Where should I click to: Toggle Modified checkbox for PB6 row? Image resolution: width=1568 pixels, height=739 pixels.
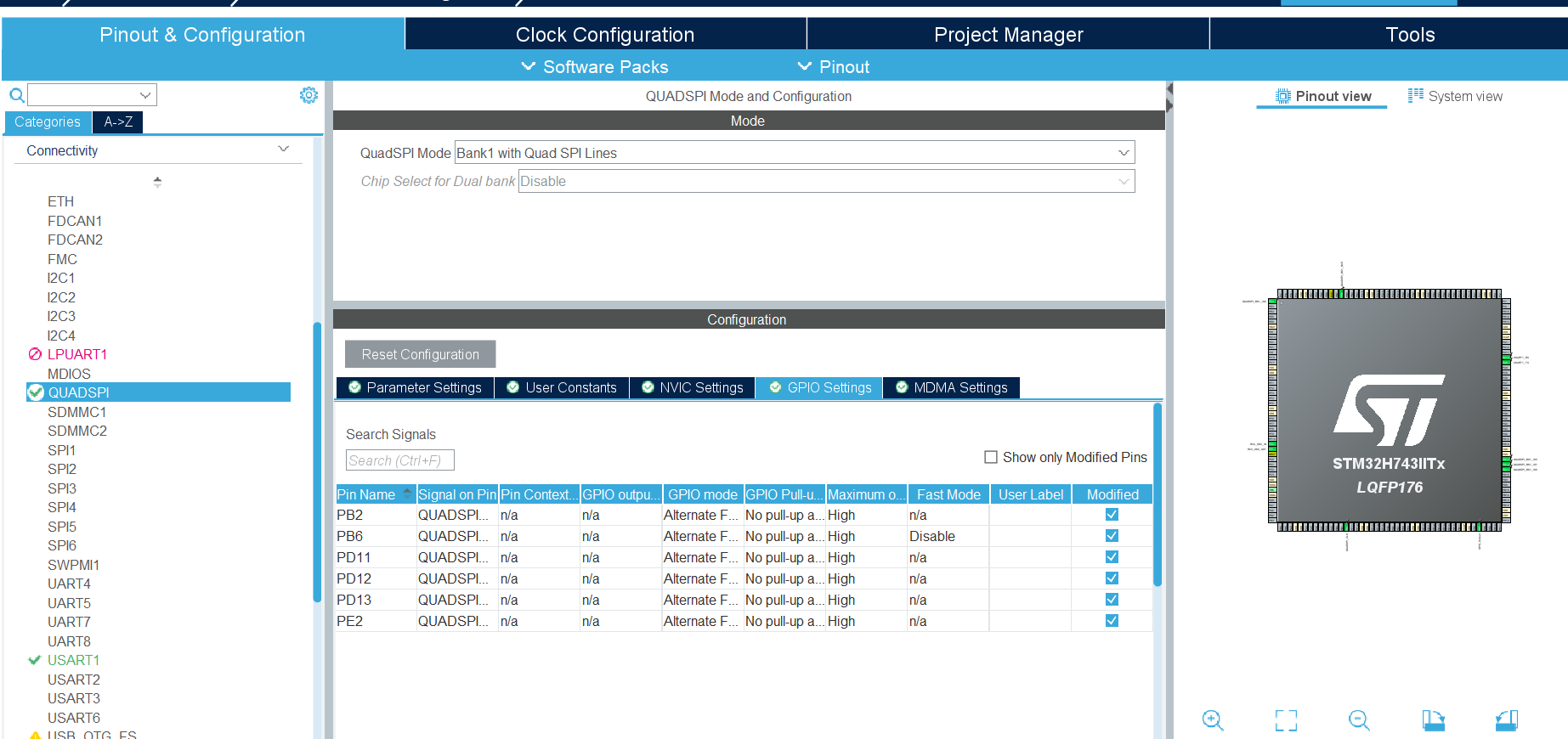coord(1112,536)
